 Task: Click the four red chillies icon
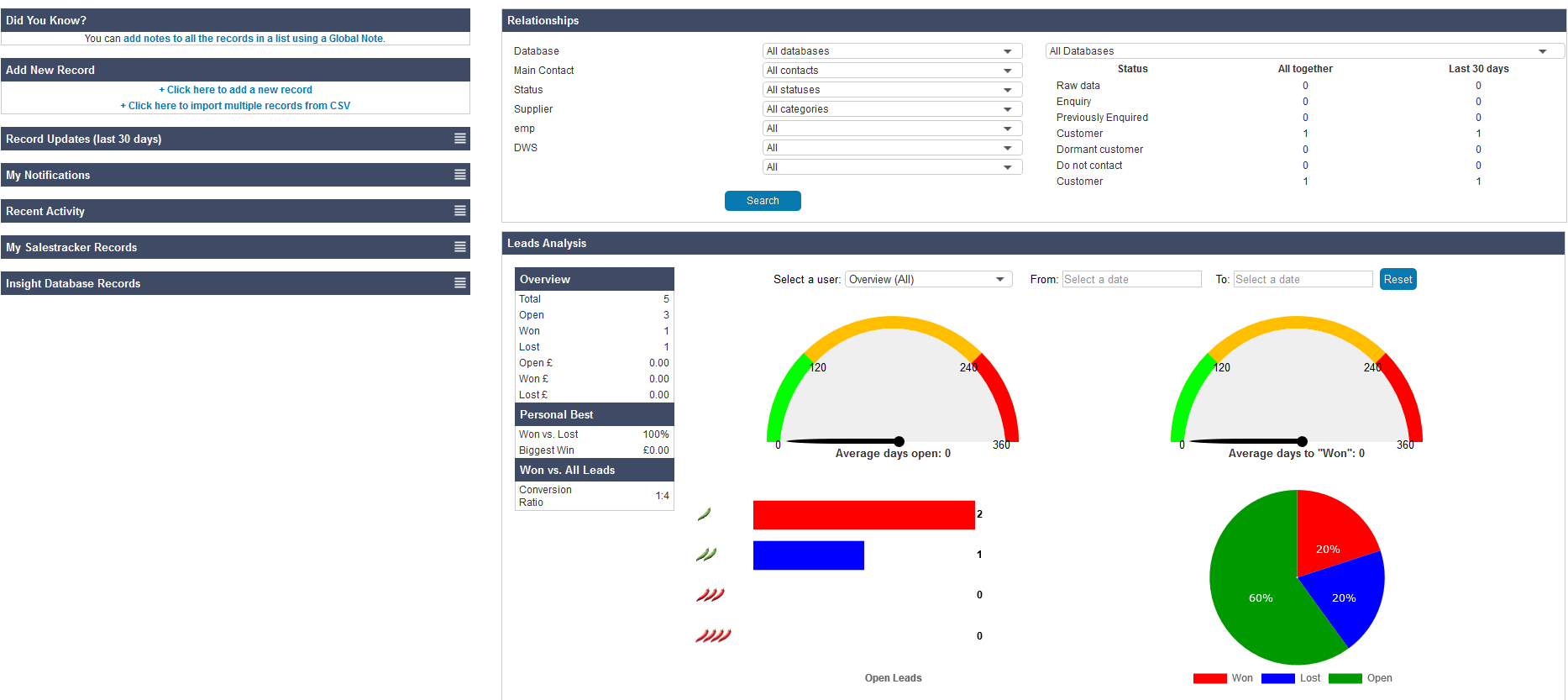712,636
